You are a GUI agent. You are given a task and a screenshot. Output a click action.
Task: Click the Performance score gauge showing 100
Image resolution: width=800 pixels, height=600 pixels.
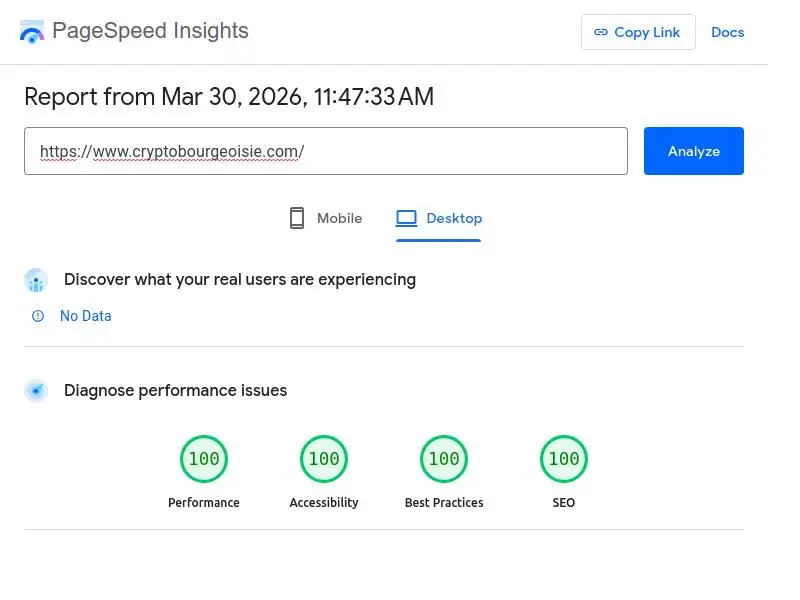204,458
